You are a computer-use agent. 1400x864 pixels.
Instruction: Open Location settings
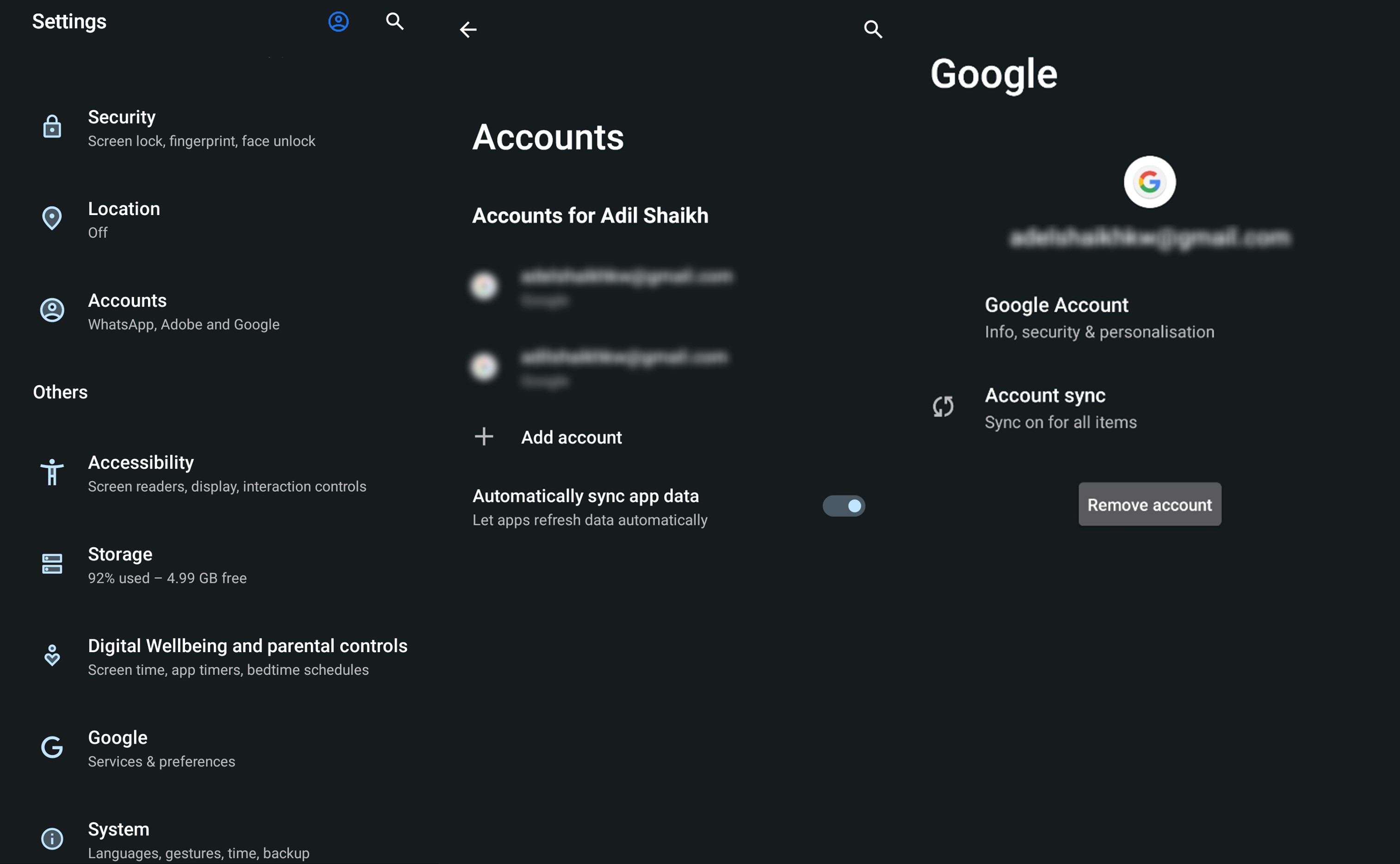(x=220, y=219)
